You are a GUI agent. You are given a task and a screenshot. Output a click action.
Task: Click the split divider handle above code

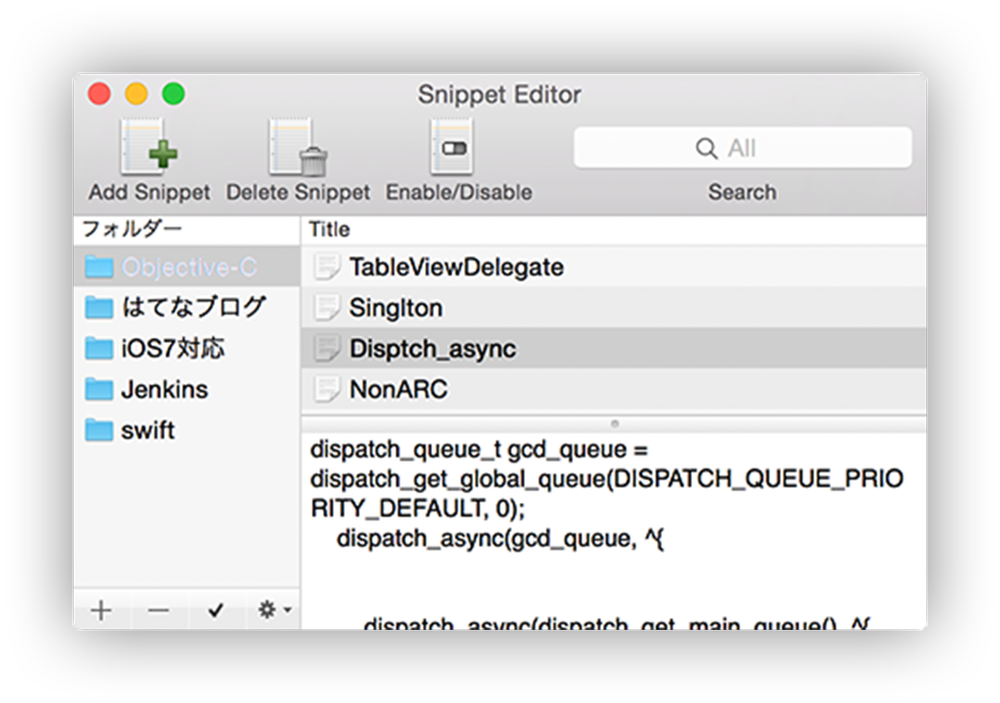pyautogui.click(x=614, y=424)
